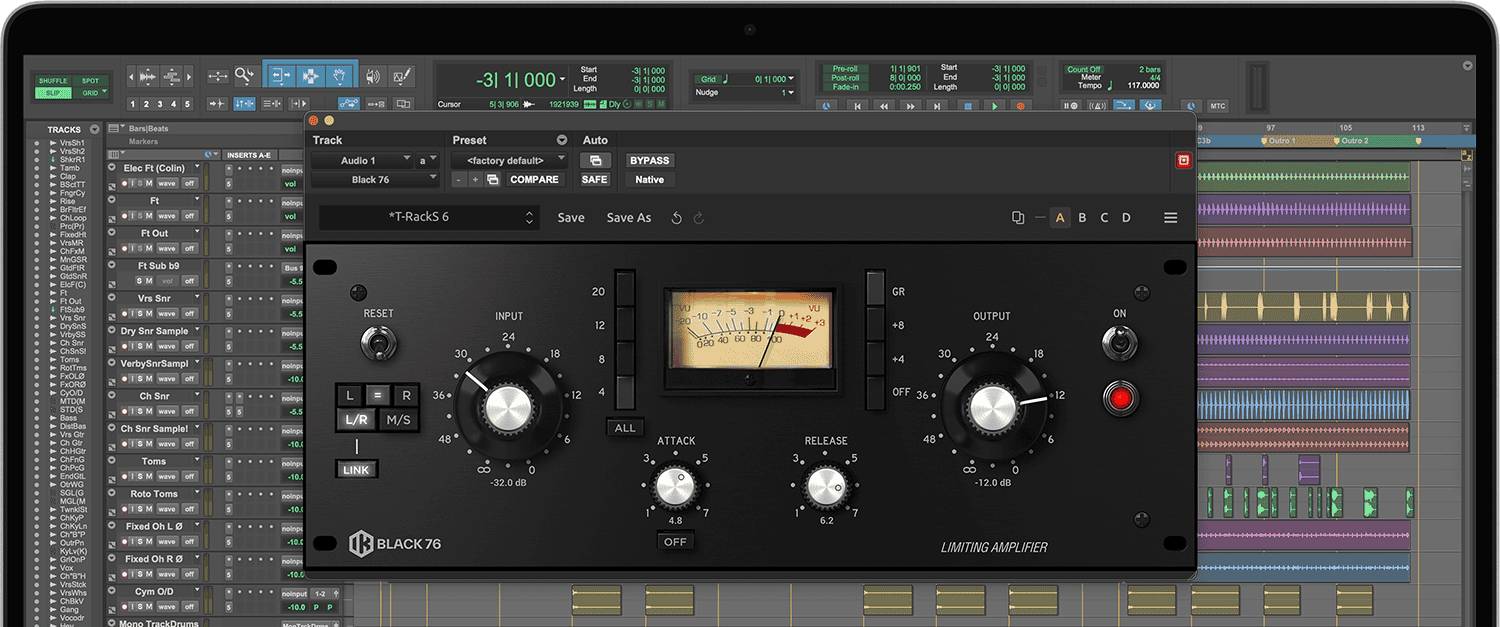Click the red Record transport button
This screenshot has width=1500, height=627.
click(1020, 105)
